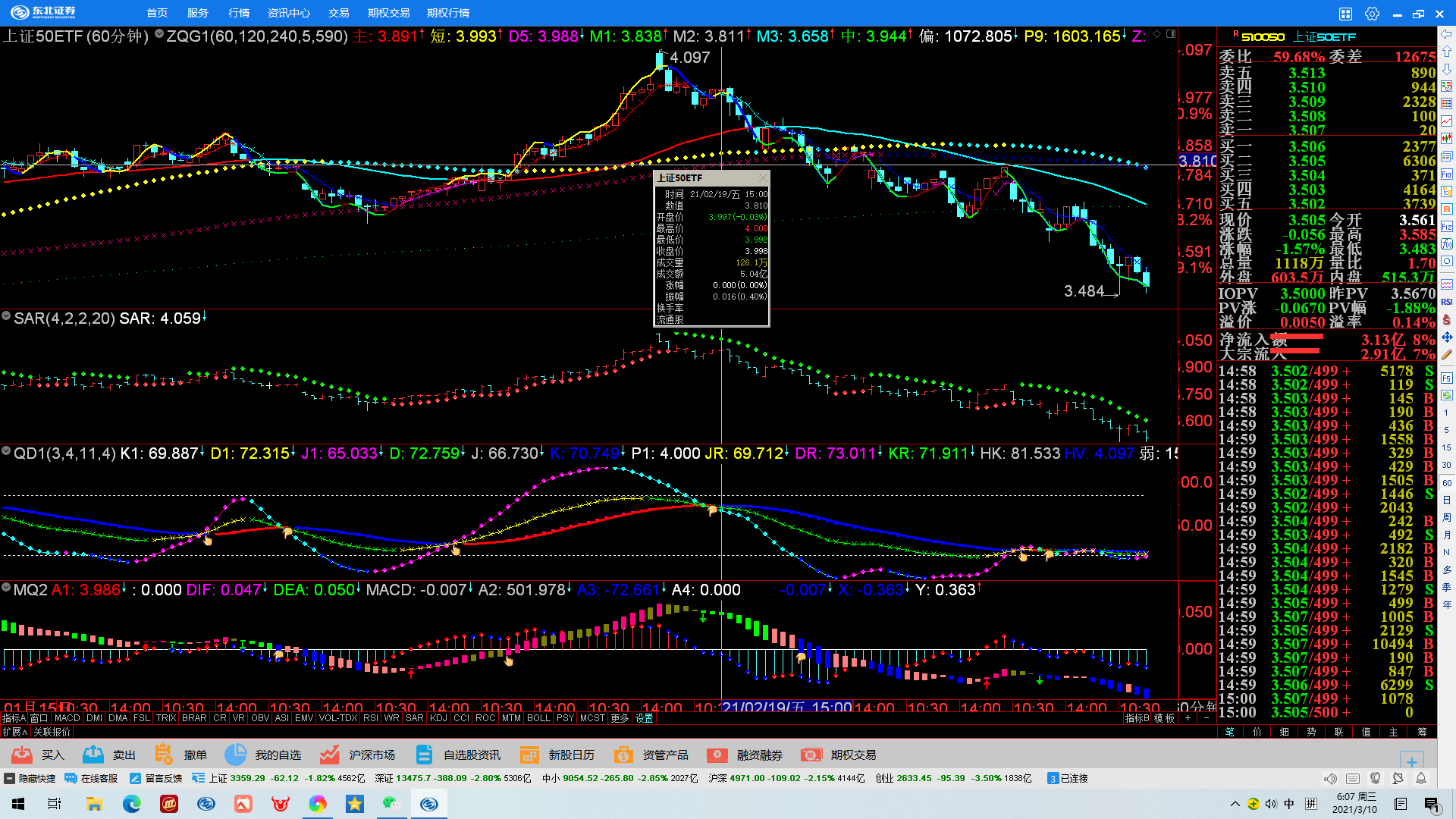The height and width of the screenshot is (819, 1456).
Task: Toggle the MQ2 indicator panel marker
Action: (6, 587)
